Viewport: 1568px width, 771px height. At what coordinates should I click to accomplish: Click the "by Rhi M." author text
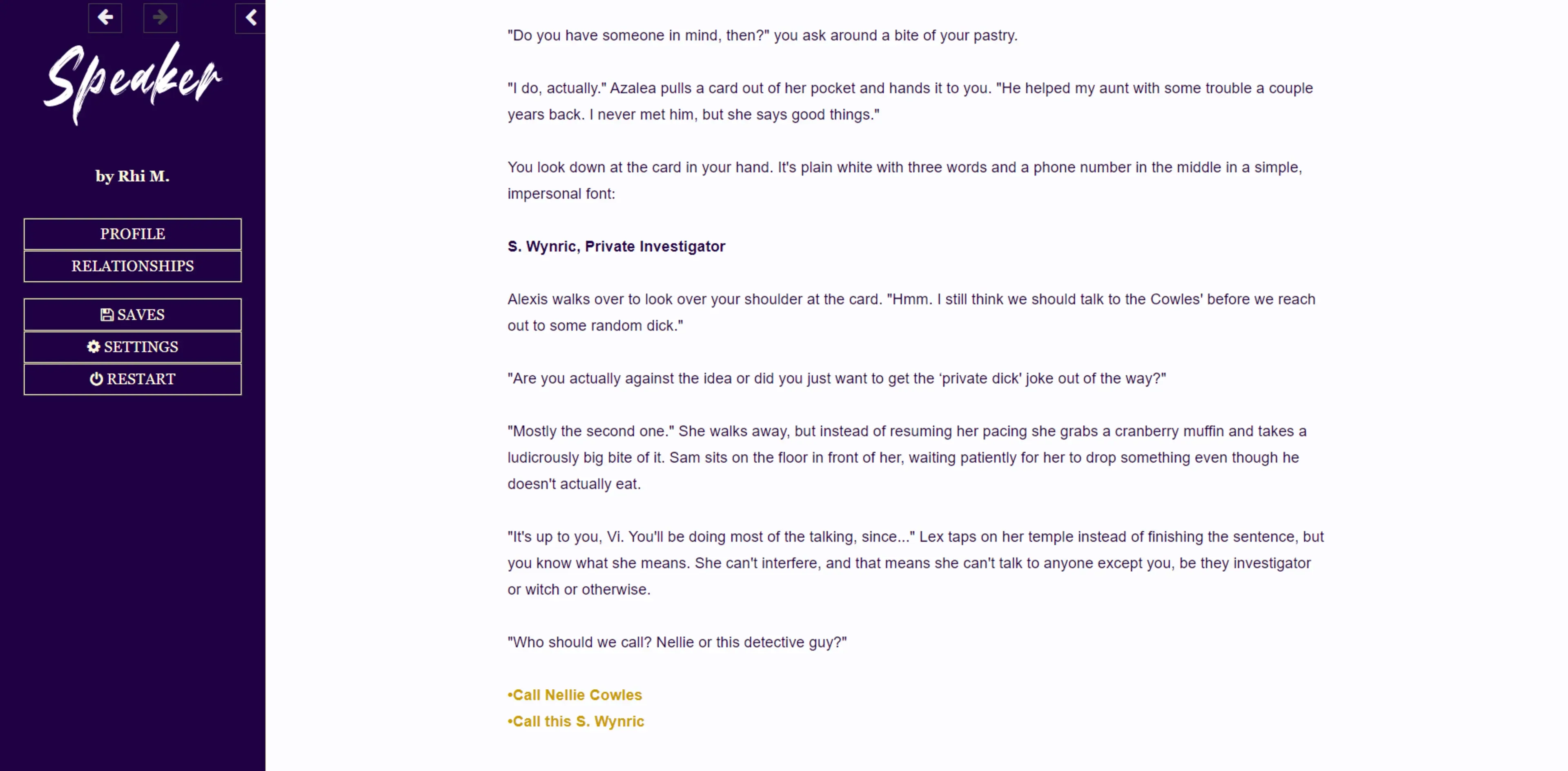[133, 176]
